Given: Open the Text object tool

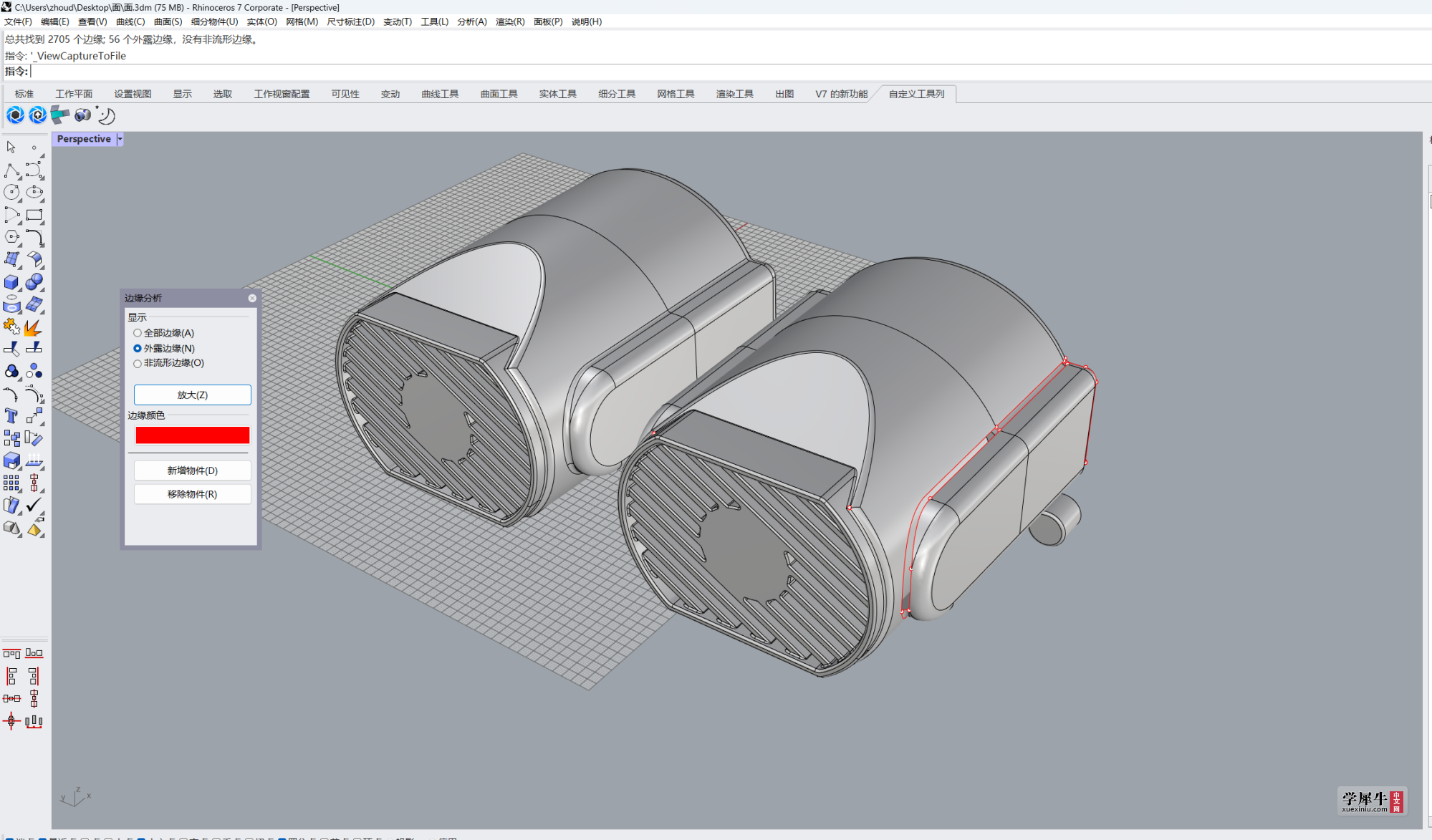Looking at the screenshot, I should [x=11, y=416].
